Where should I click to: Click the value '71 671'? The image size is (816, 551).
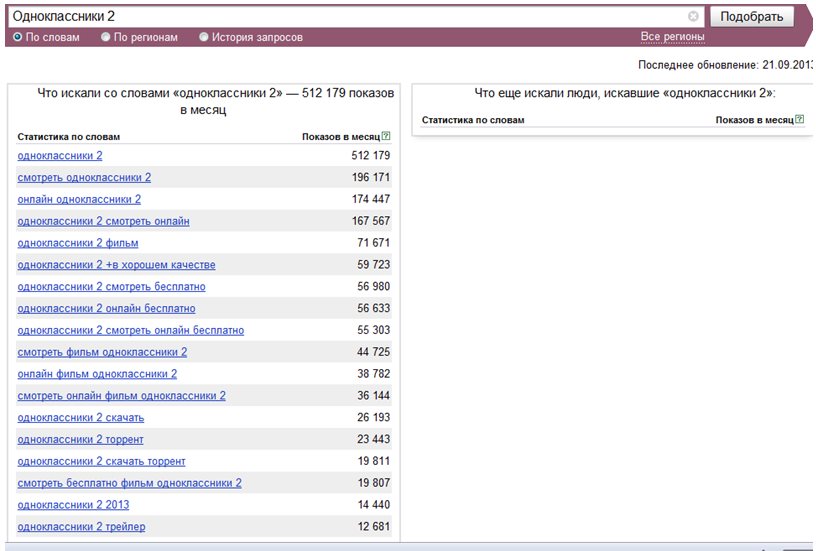[x=374, y=243]
